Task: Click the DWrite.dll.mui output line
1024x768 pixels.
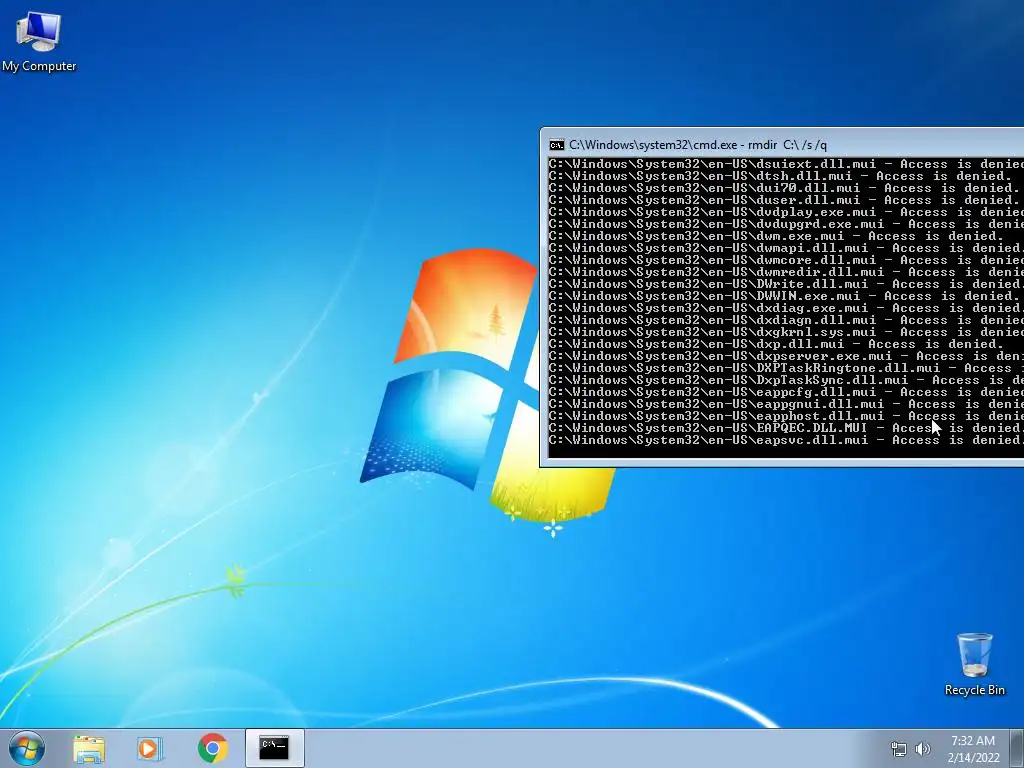Action: (x=786, y=284)
